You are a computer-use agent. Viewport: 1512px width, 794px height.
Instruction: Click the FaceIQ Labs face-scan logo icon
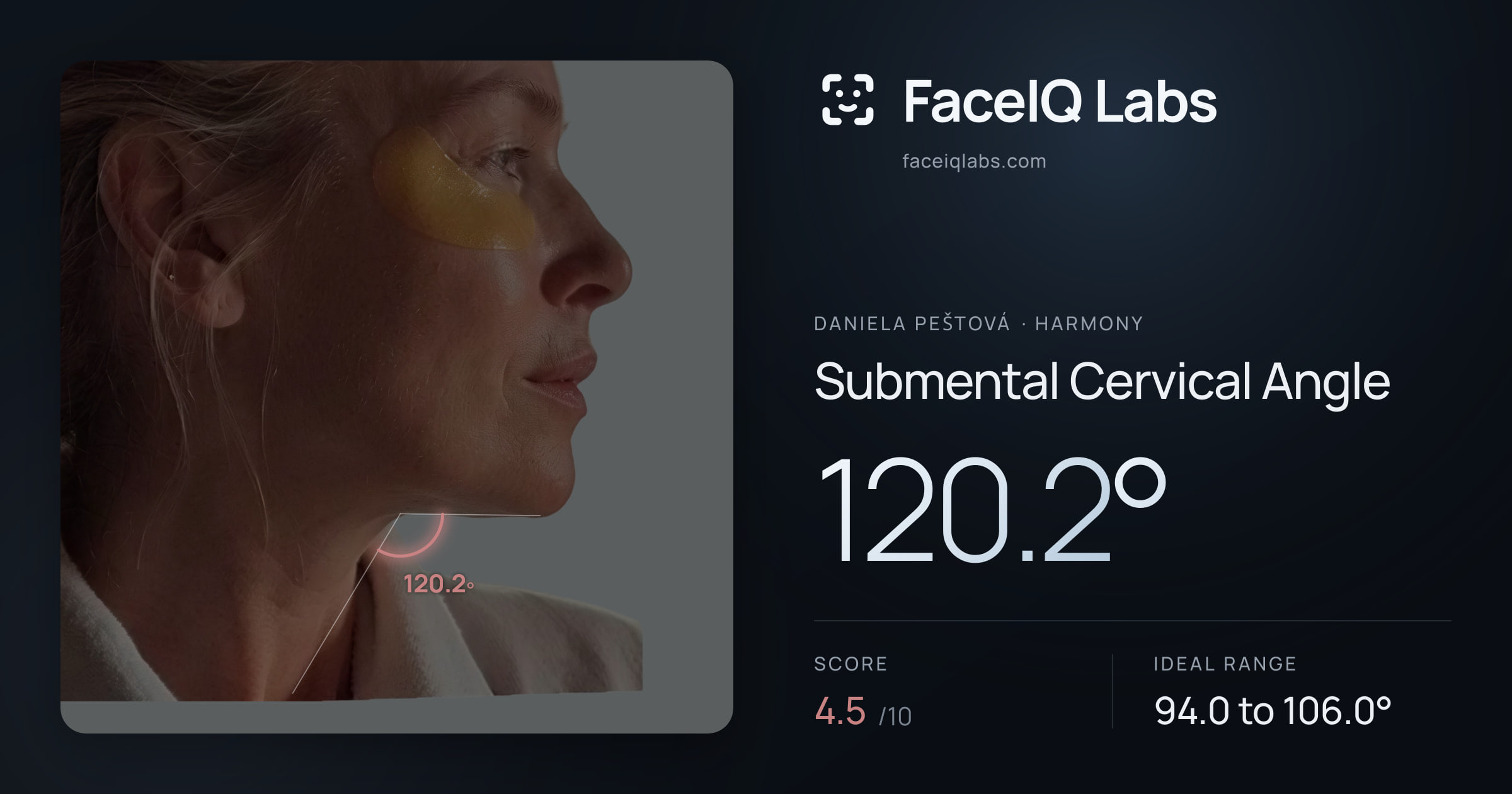(x=847, y=100)
